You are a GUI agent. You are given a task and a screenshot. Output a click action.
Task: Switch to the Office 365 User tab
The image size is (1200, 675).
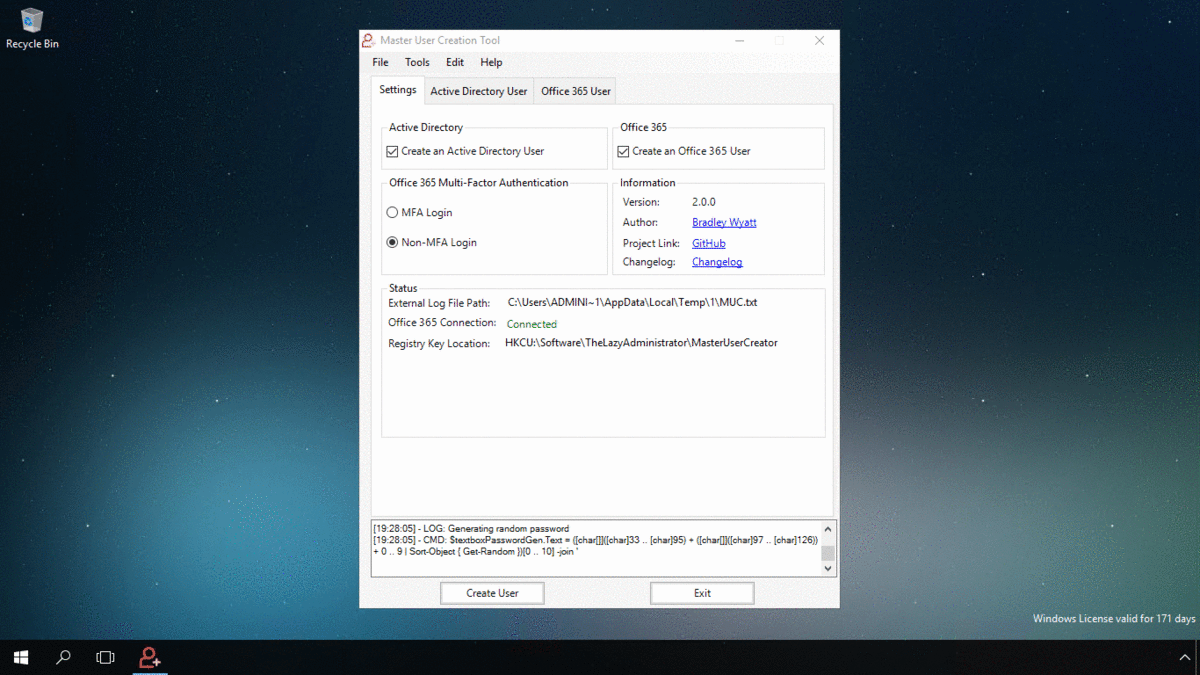pyautogui.click(x=576, y=91)
